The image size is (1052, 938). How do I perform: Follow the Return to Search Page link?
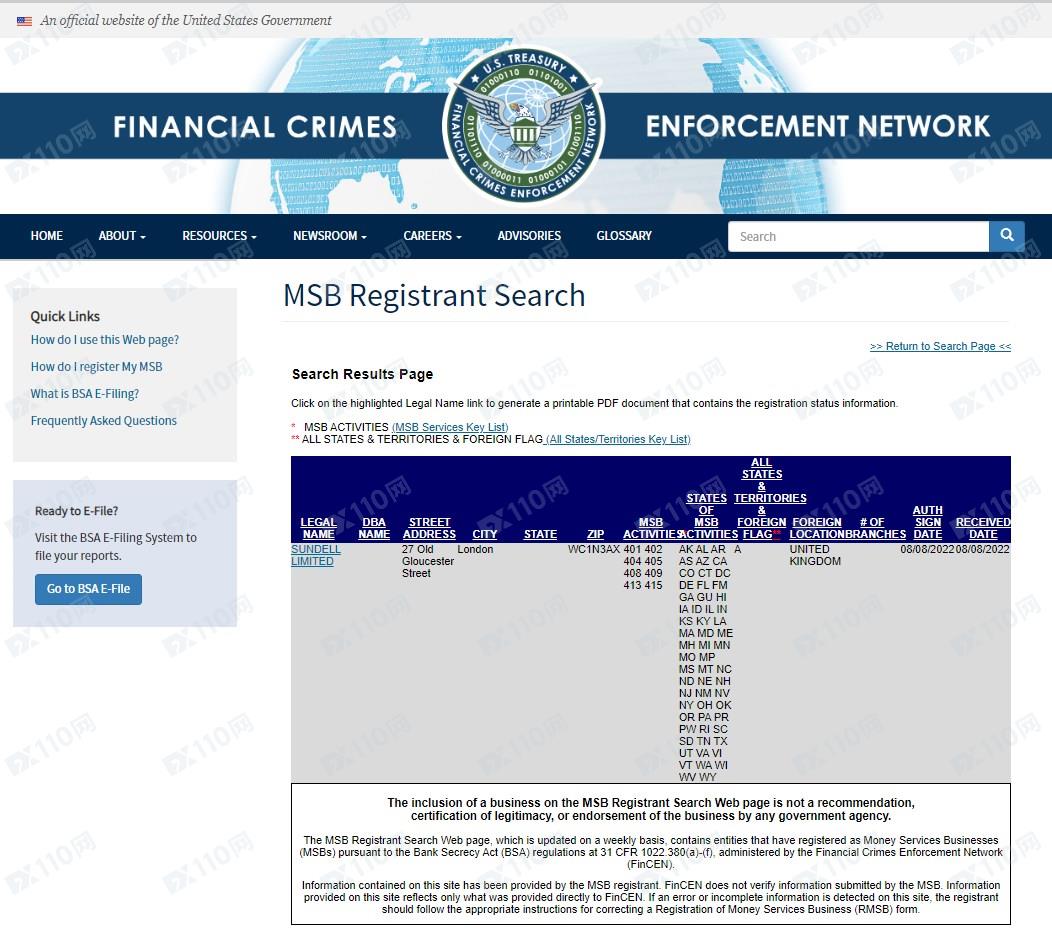click(x=940, y=346)
